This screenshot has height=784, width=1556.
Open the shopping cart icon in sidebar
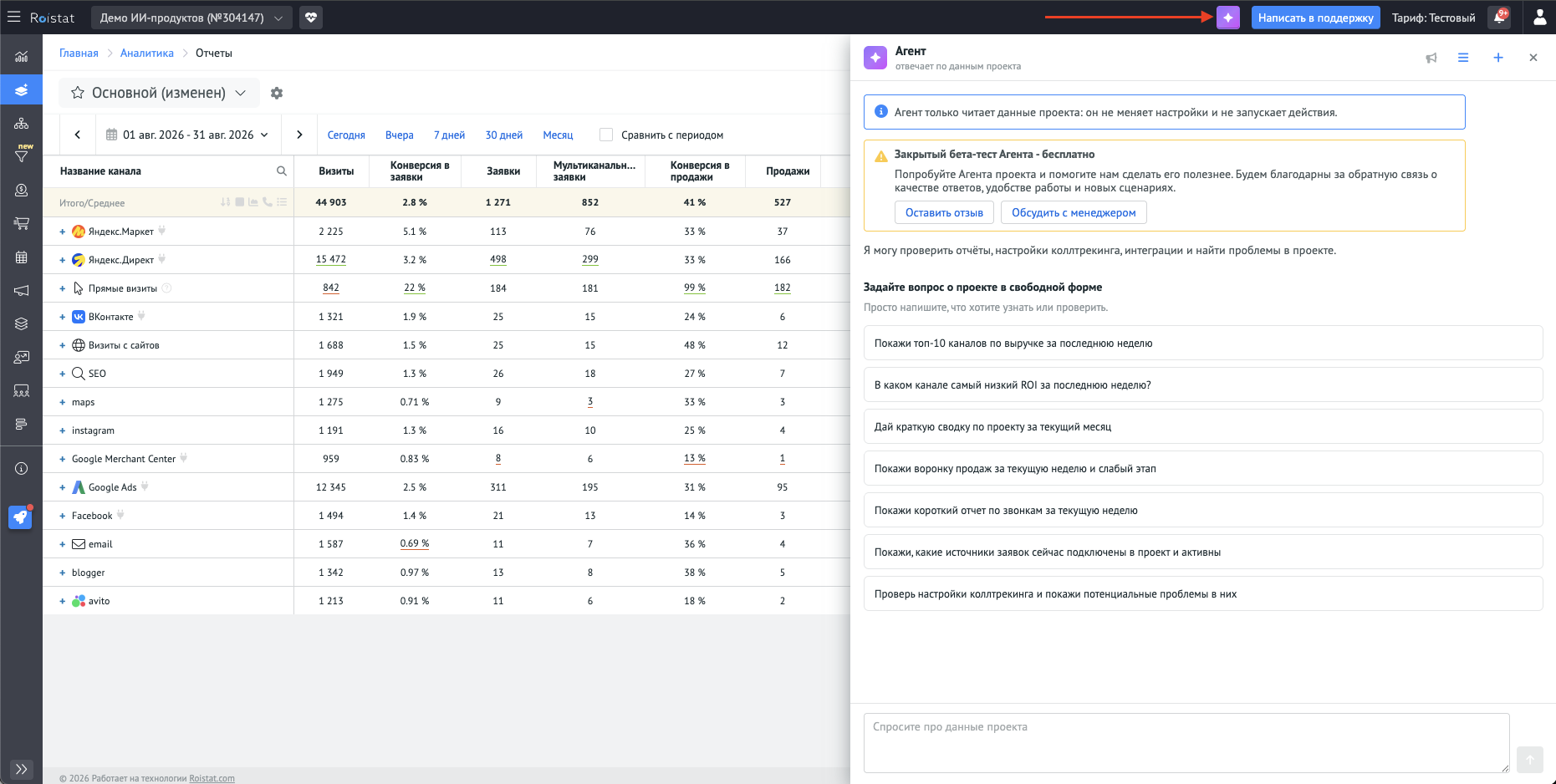22,224
